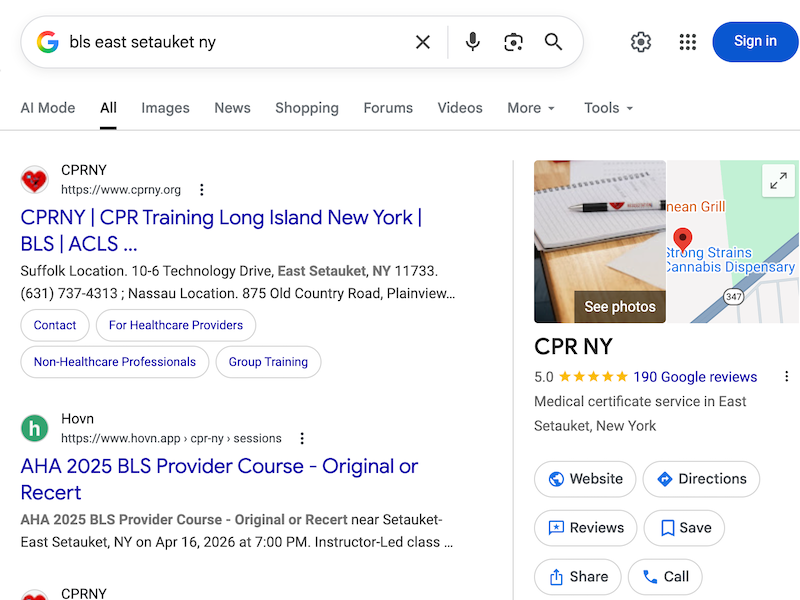The width and height of the screenshot is (800, 600).
Task: Click the magnifying glass search icon
Action: click(553, 42)
